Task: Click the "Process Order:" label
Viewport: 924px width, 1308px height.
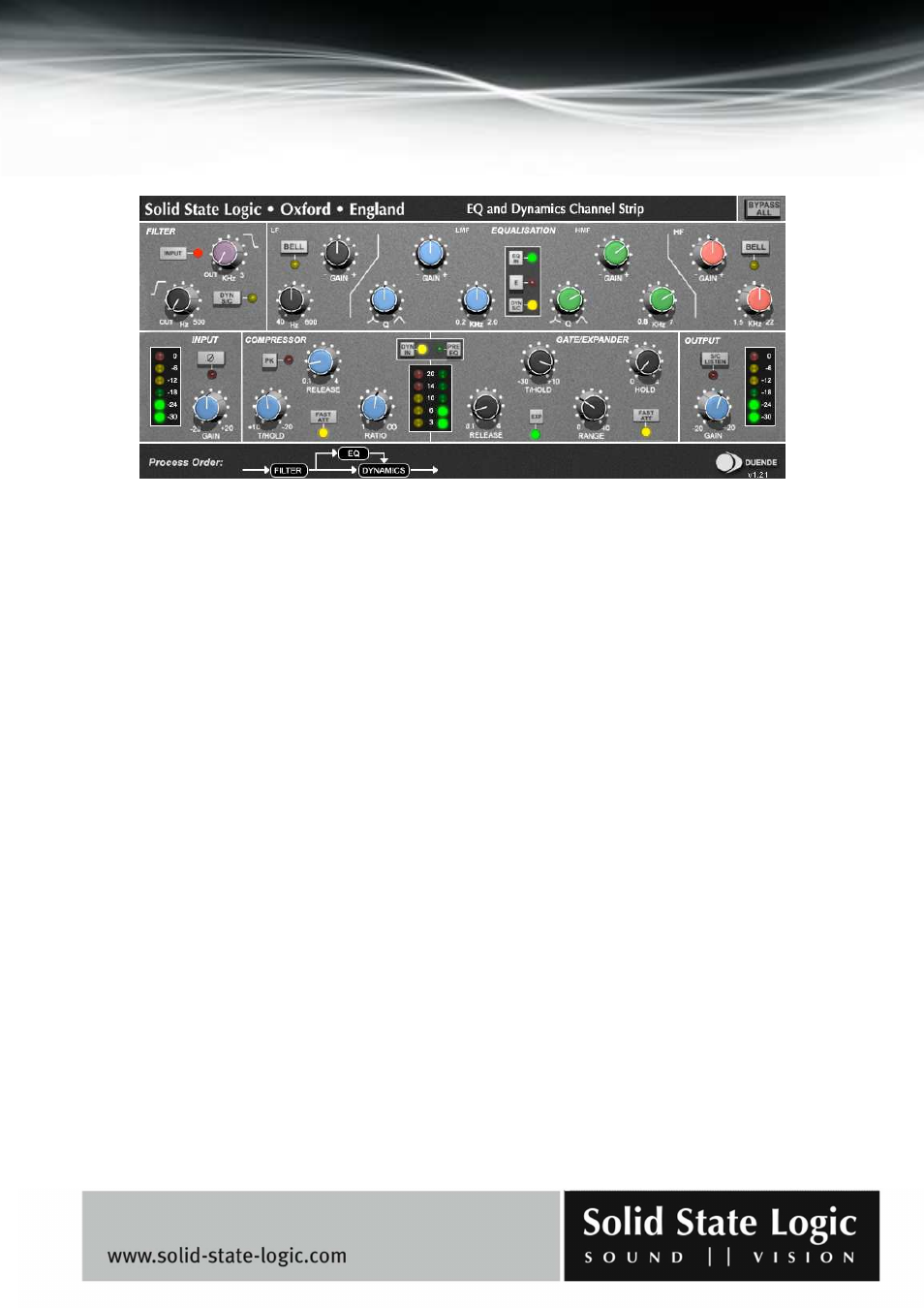Action: pyautogui.click(x=186, y=462)
